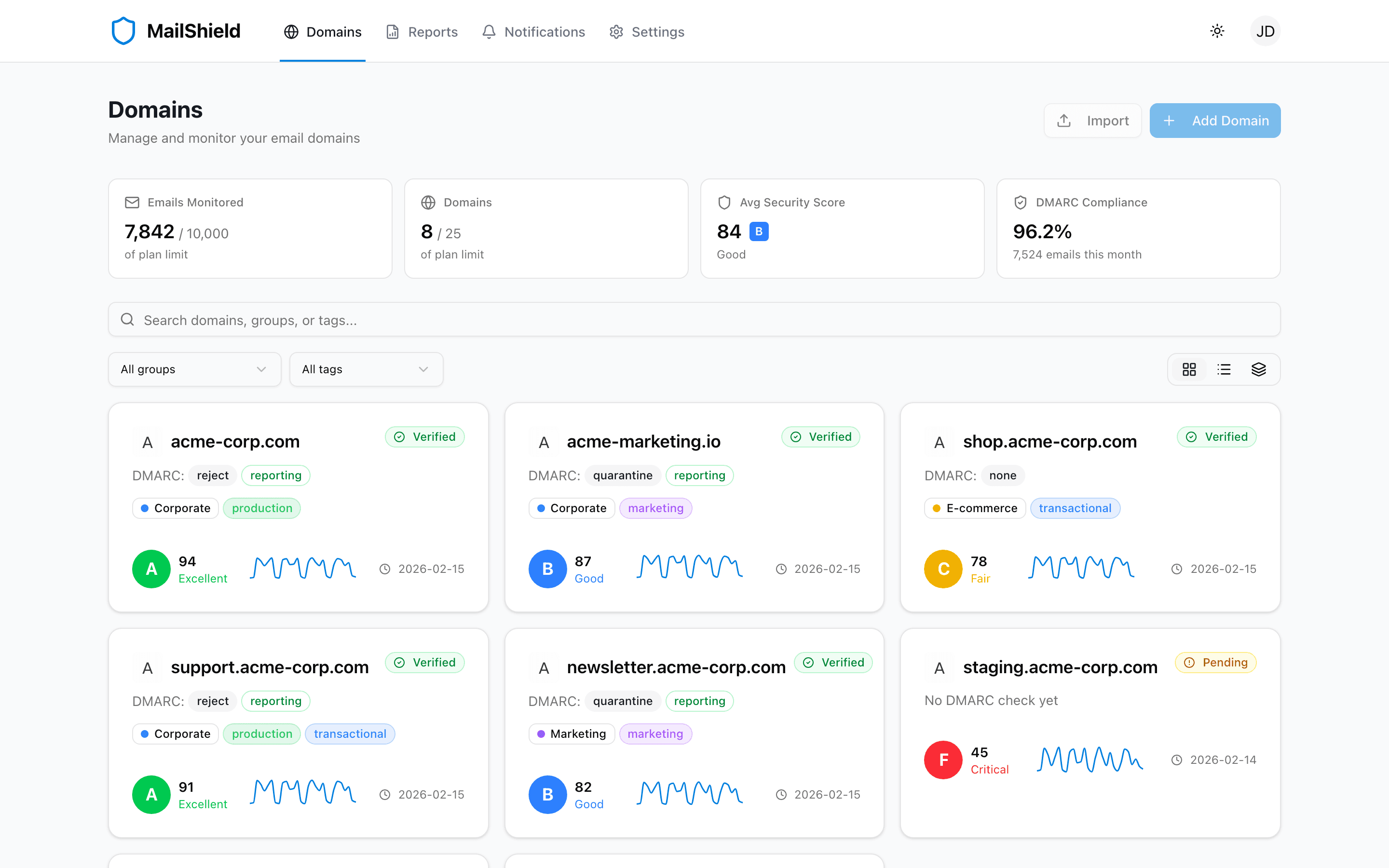This screenshot has height=868, width=1389.
Task: Toggle light/dark theme with the sun icon
Action: [x=1217, y=31]
